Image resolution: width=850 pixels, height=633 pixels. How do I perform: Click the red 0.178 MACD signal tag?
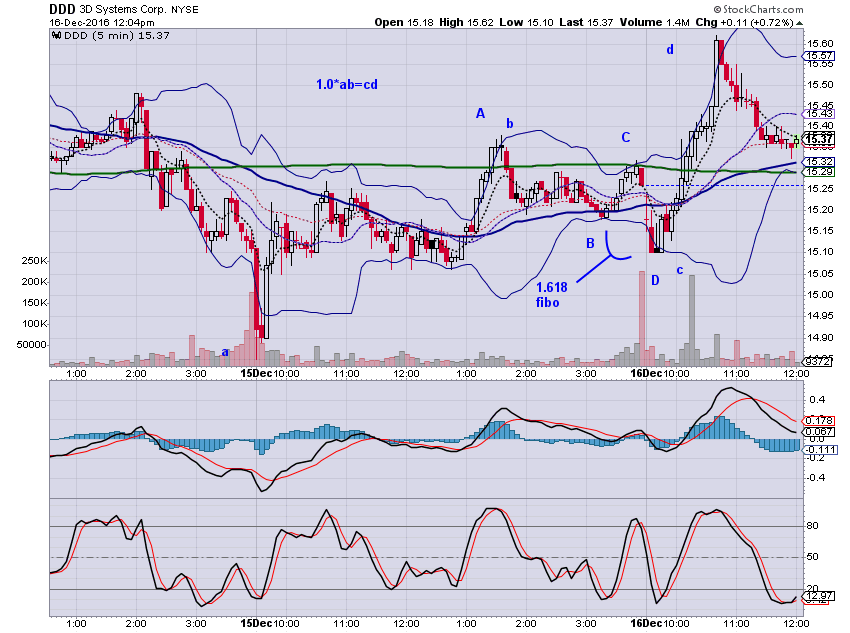pyautogui.click(x=819, y=421)
